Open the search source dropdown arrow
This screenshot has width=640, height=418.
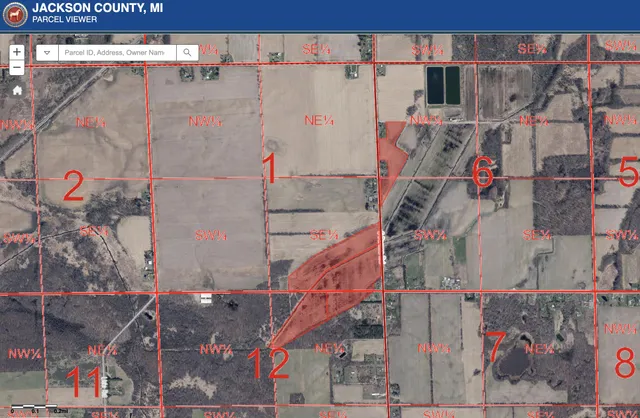coord(47,52)
